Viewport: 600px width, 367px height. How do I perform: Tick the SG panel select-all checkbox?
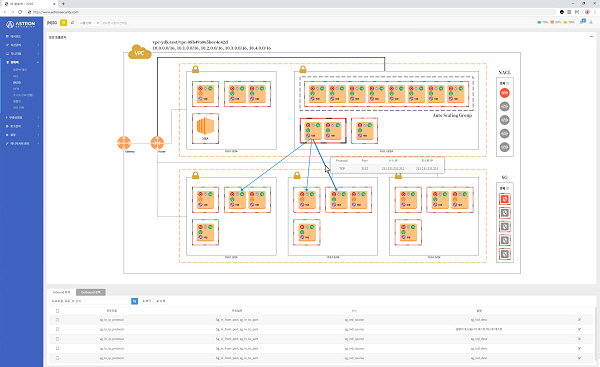pos(507,188)
